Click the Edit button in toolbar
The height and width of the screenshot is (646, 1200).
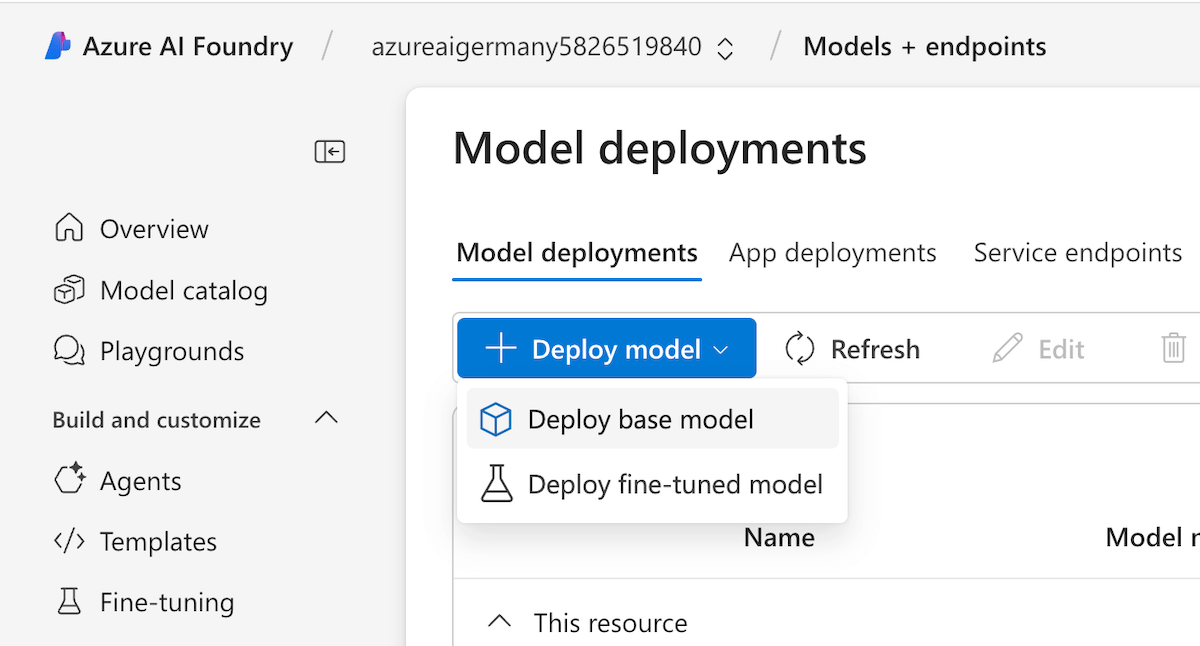pos(1039,349)
